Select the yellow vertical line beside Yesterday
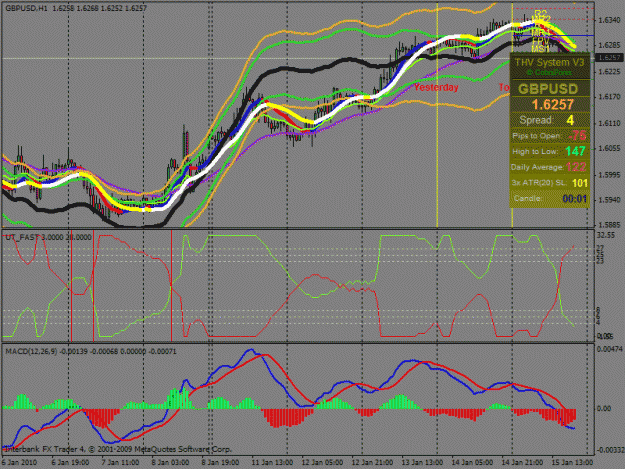This screenshot has height=469, width=625. tap(437, 116)
